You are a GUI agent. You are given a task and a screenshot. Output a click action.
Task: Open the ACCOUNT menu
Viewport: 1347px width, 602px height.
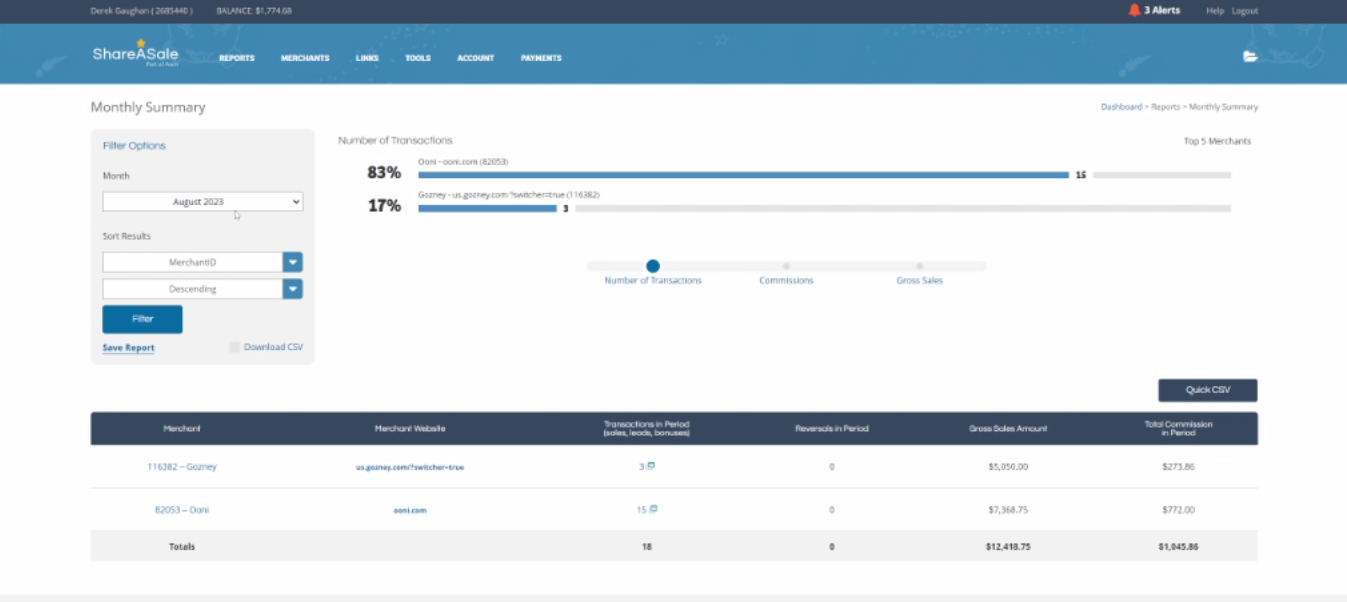point(476,58)
